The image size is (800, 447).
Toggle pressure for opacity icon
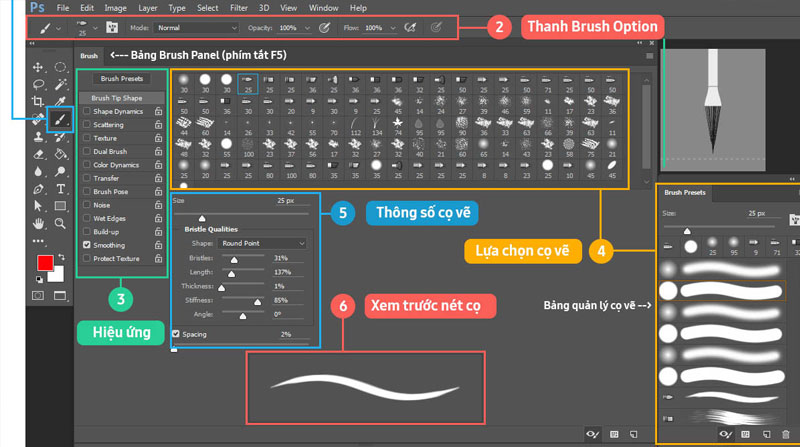[324, 28]
